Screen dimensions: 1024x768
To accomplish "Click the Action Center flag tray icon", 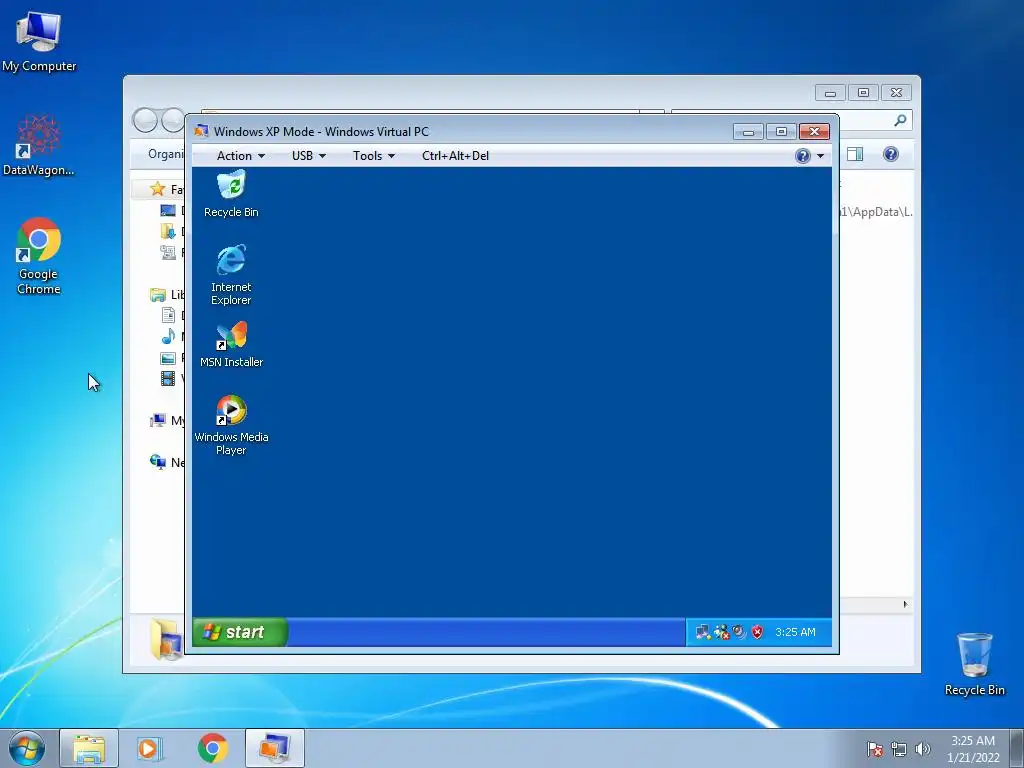I will 875,749.
